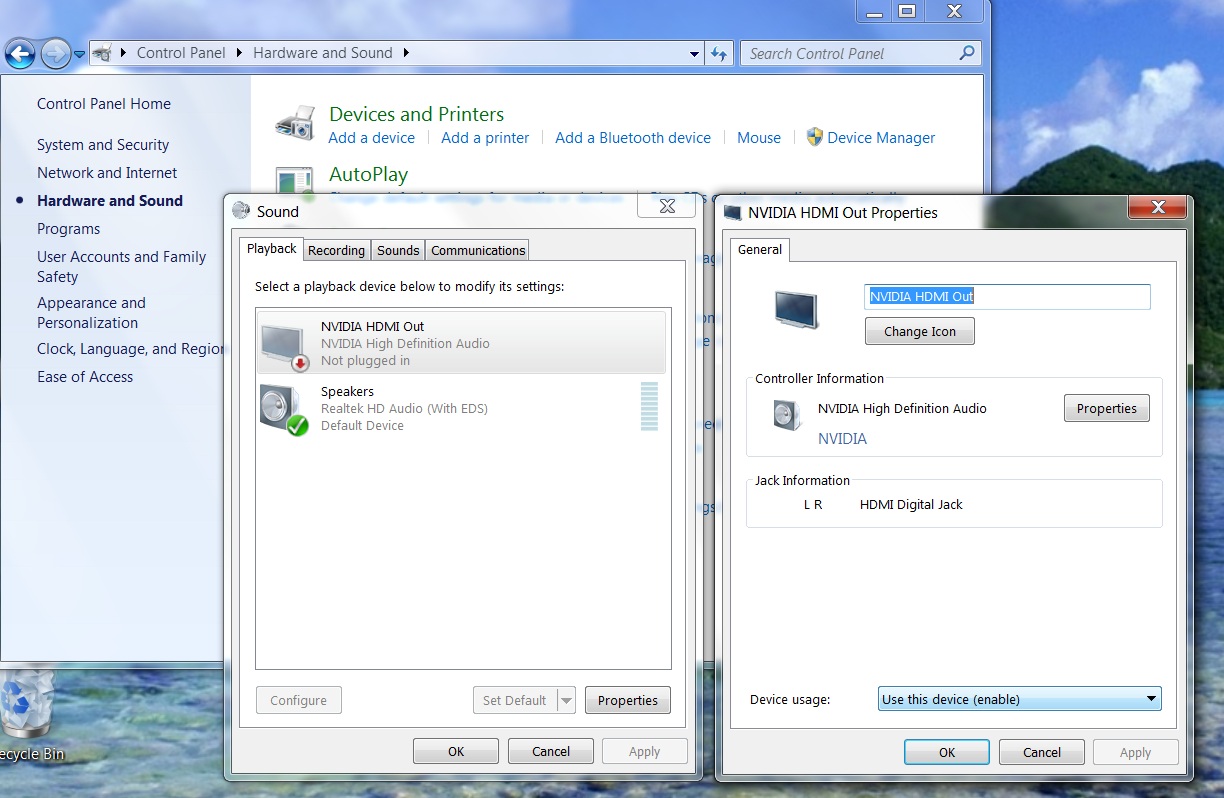Click the NVIDIA HDMI Out monitor icon in list
1224x798 pixels.
click(284, 344)
